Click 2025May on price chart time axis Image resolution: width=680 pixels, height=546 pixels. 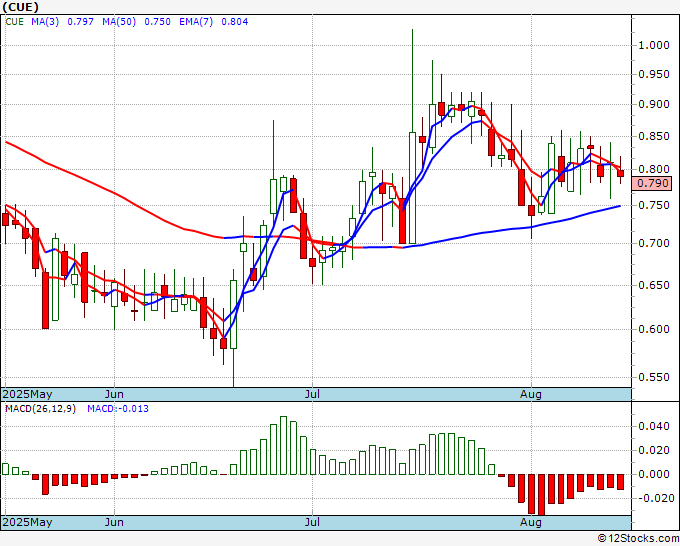pyautogui.click(x=28, y=394)
